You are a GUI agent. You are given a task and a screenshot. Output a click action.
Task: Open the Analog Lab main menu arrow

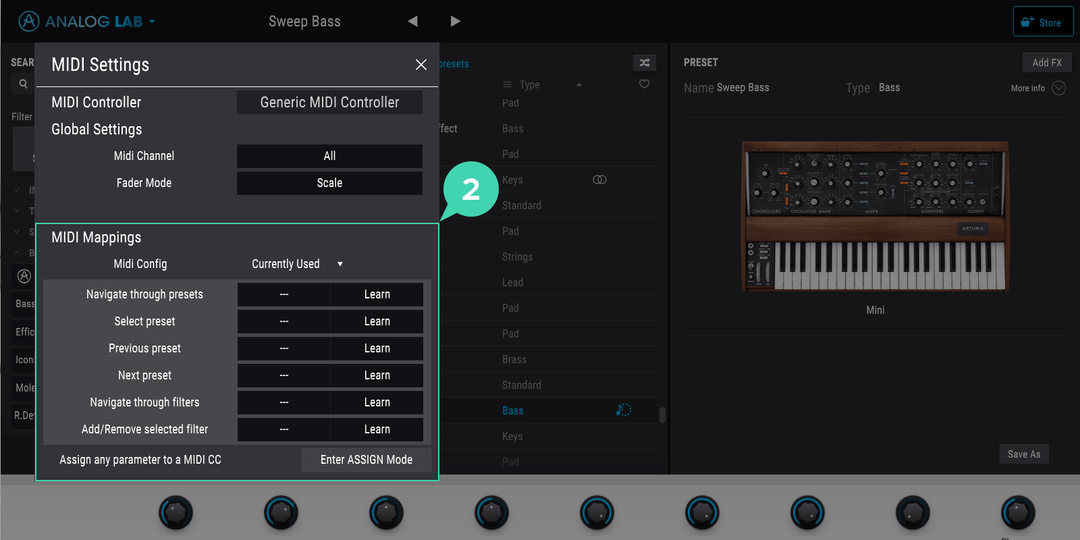click(x=152, y=21)
